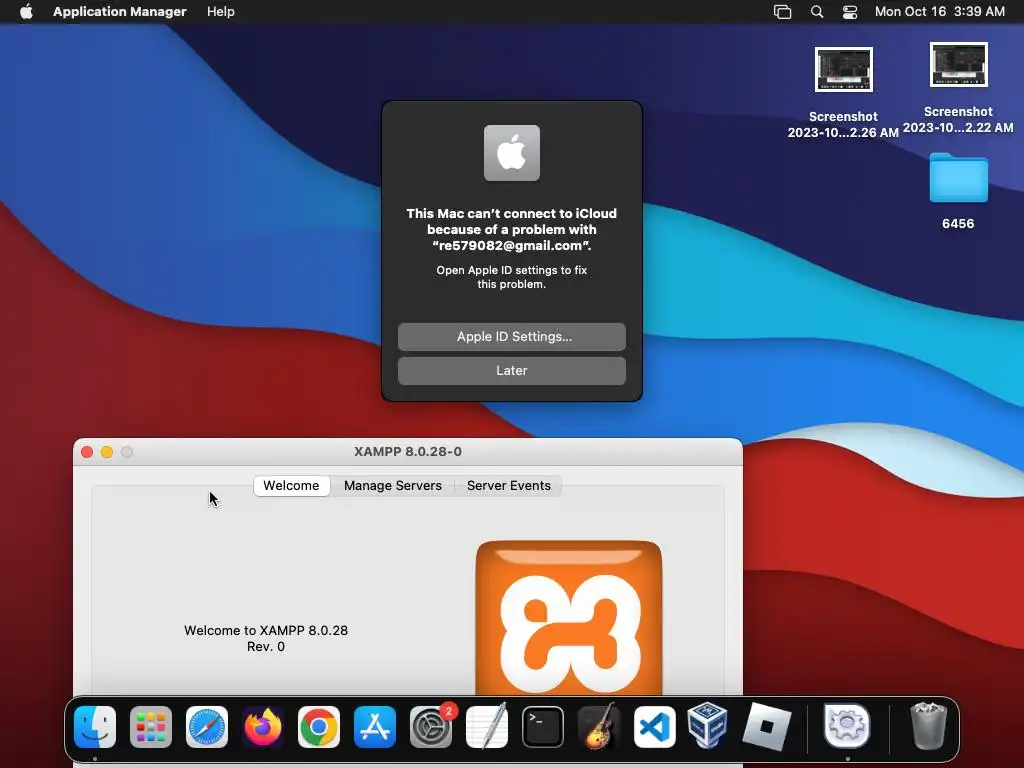The width and height of the screenshot is (1024, 768).
Task: Launch Firefox from the dock
Action: click(263, 727)
